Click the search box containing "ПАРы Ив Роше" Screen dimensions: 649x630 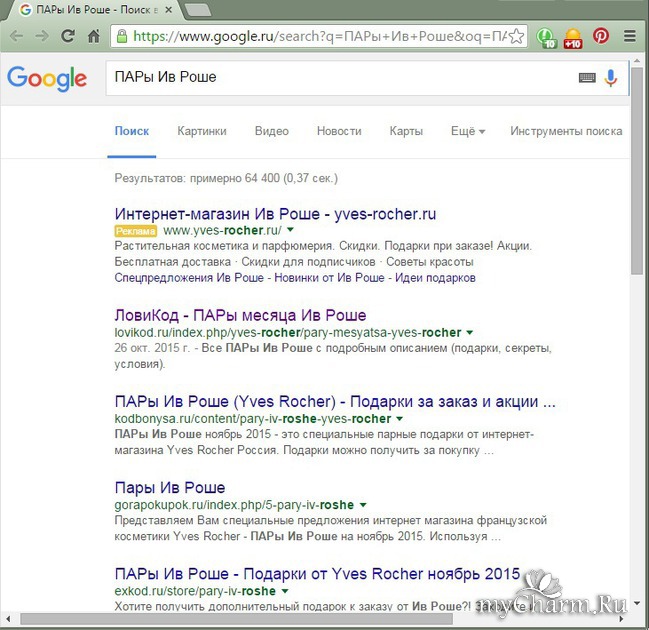tap(340, 78)
